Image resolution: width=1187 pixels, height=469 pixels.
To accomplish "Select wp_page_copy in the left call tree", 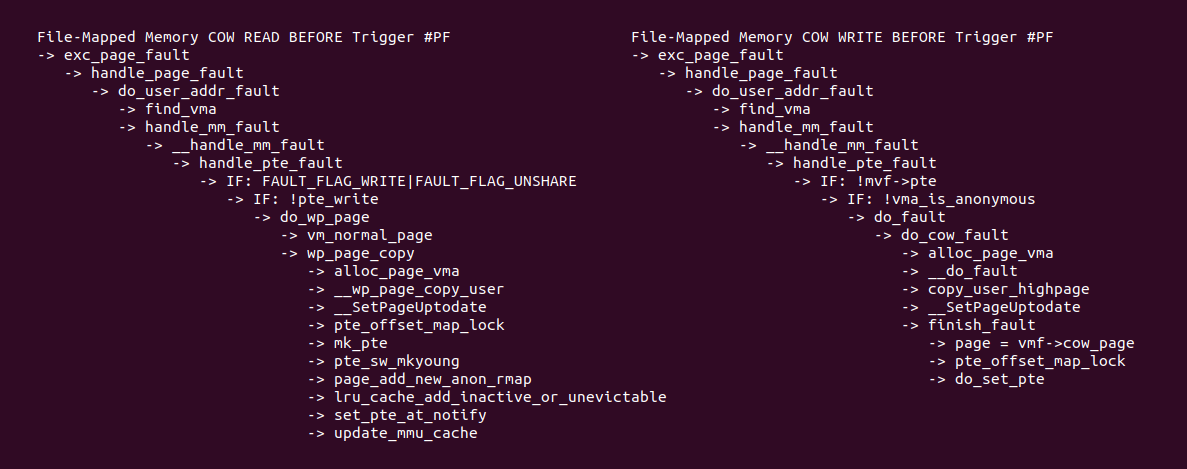I will pos(360,253).
